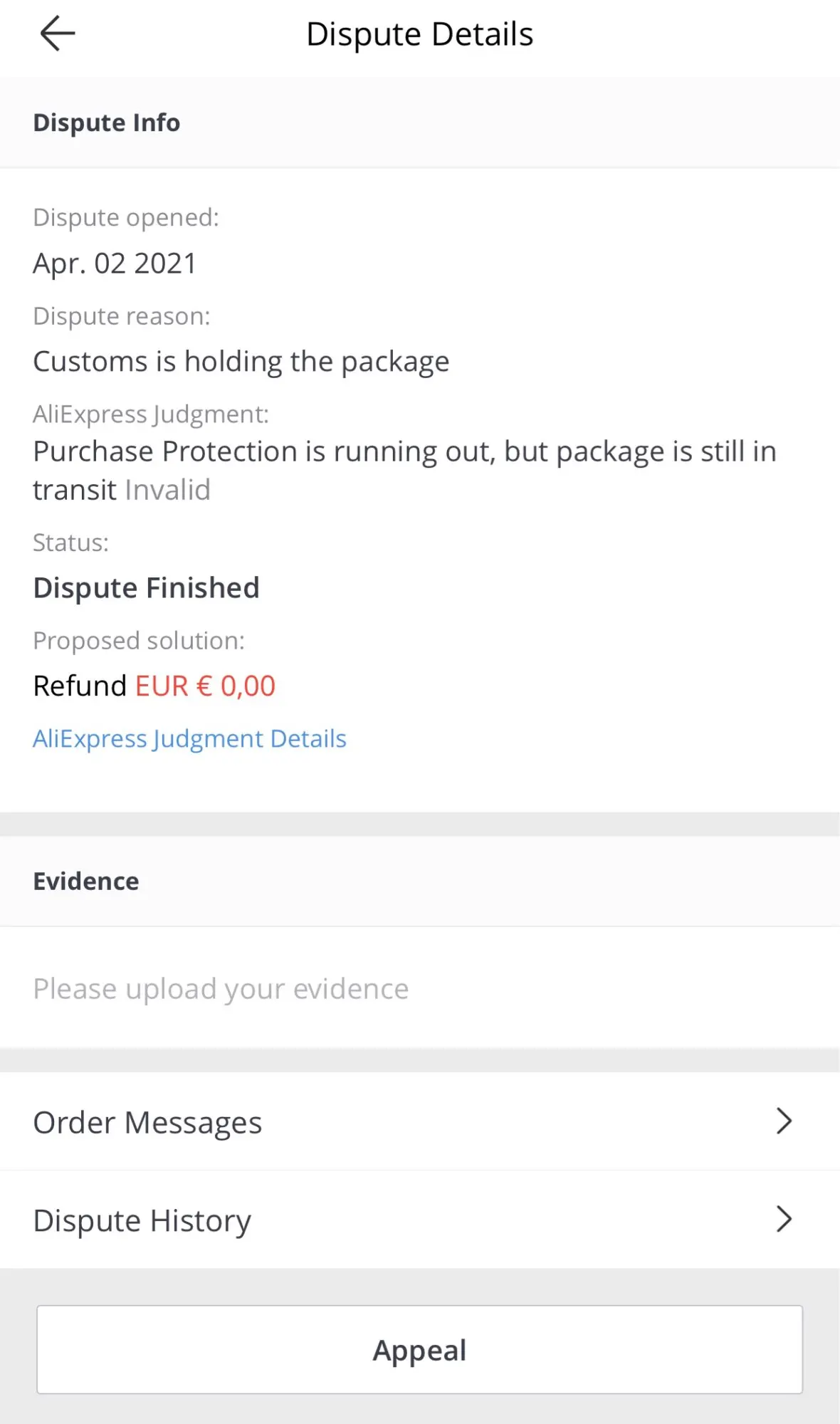The height and width of the screenshot is (1424, 840).
Task: Click the red EUR € 0,00 refund amount
Action: point(205,686)
